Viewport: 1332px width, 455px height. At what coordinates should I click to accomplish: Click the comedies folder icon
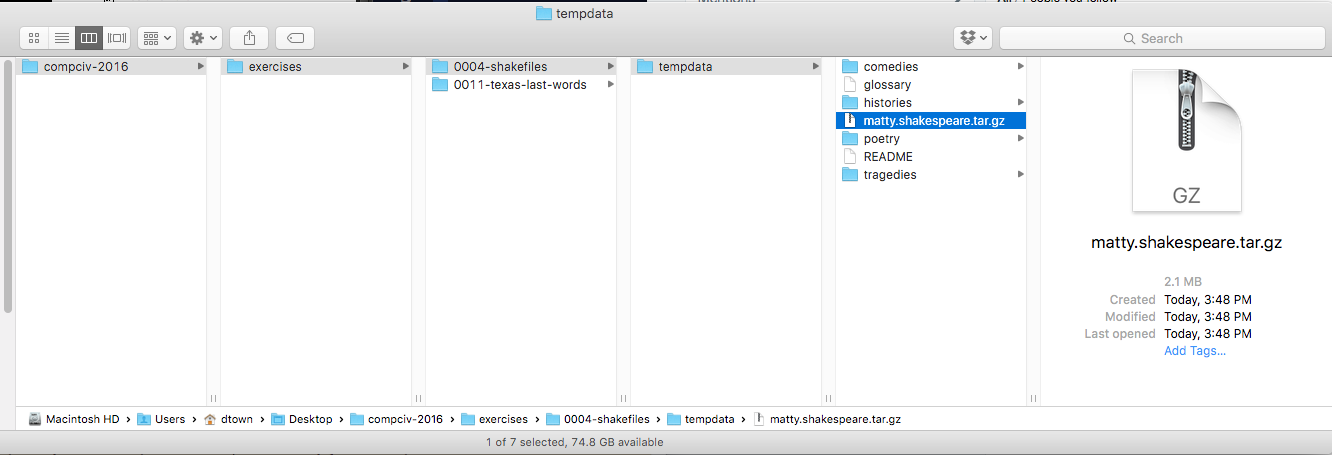850,67
